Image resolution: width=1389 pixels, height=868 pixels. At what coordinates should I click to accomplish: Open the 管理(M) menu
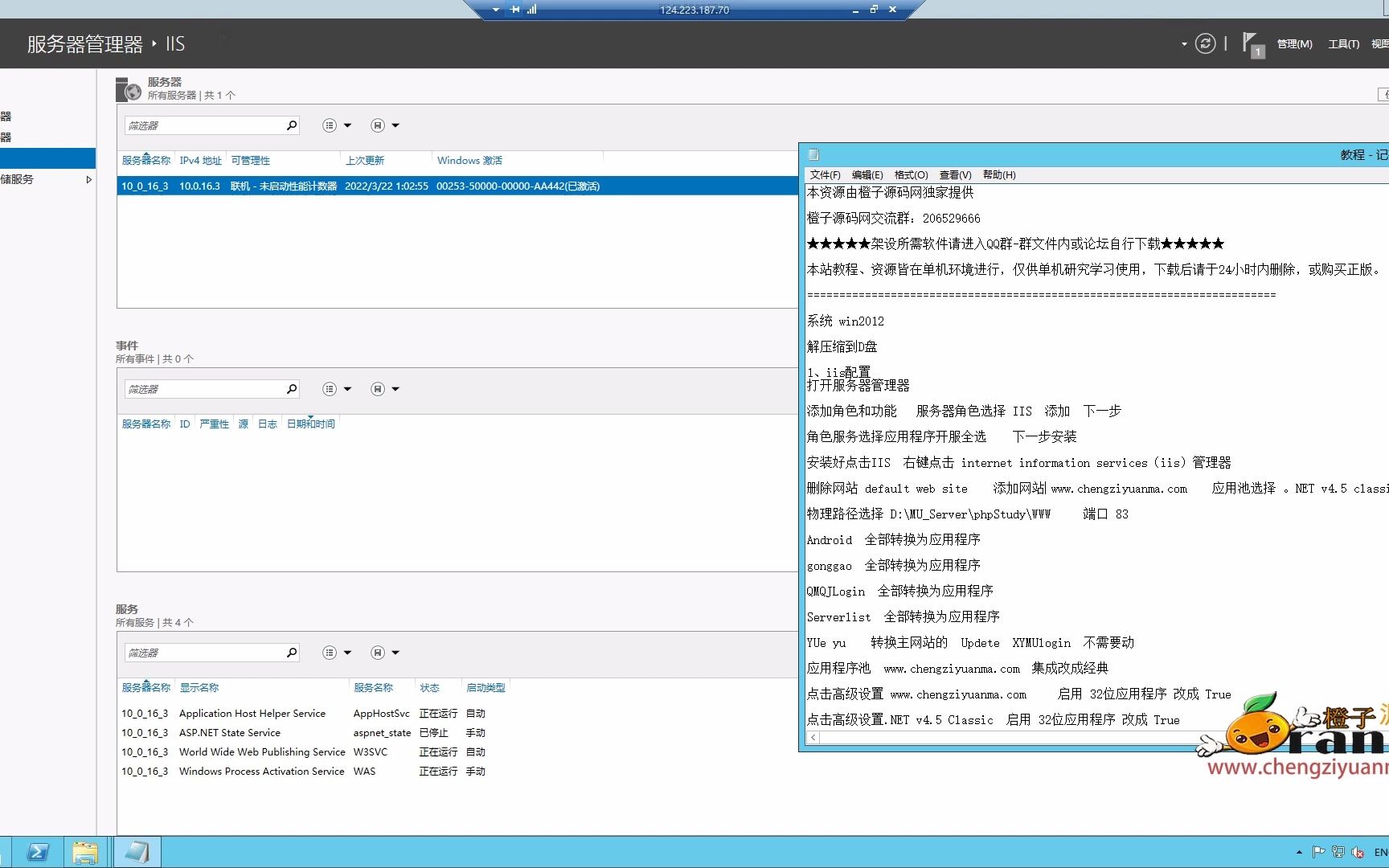point(1294,44)
